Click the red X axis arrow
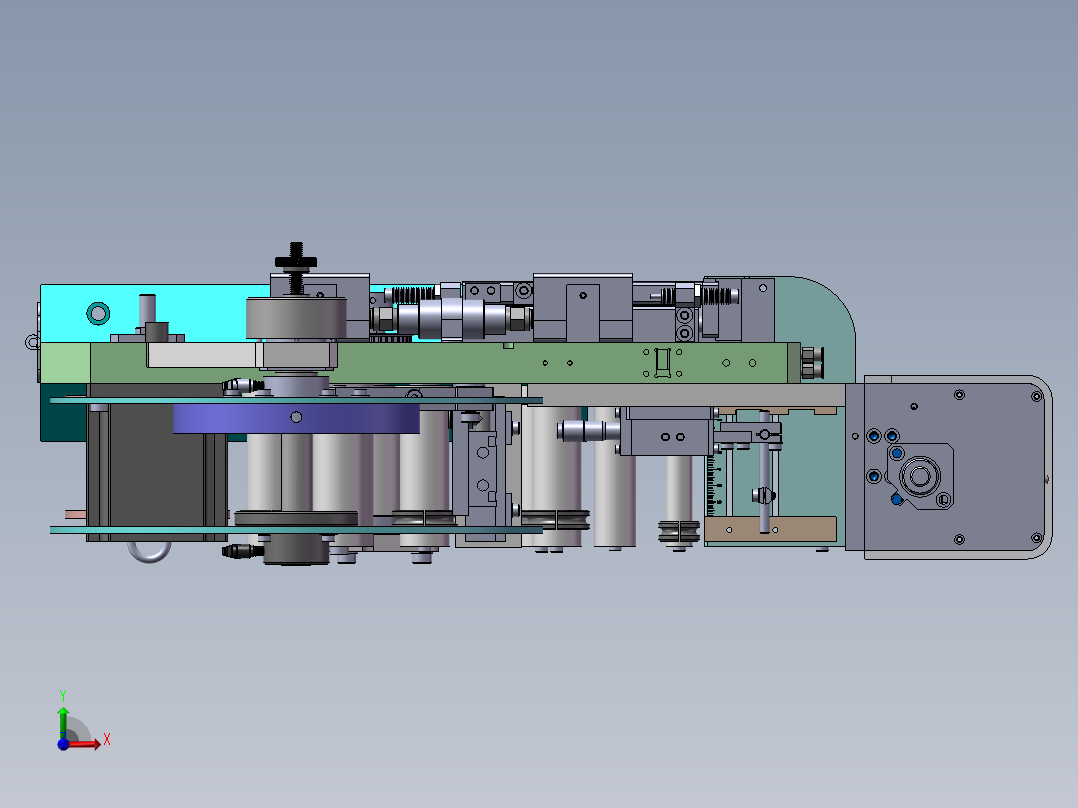This screenshot has width=1078, height=808. pyautogui.click(x=97, y=742)
